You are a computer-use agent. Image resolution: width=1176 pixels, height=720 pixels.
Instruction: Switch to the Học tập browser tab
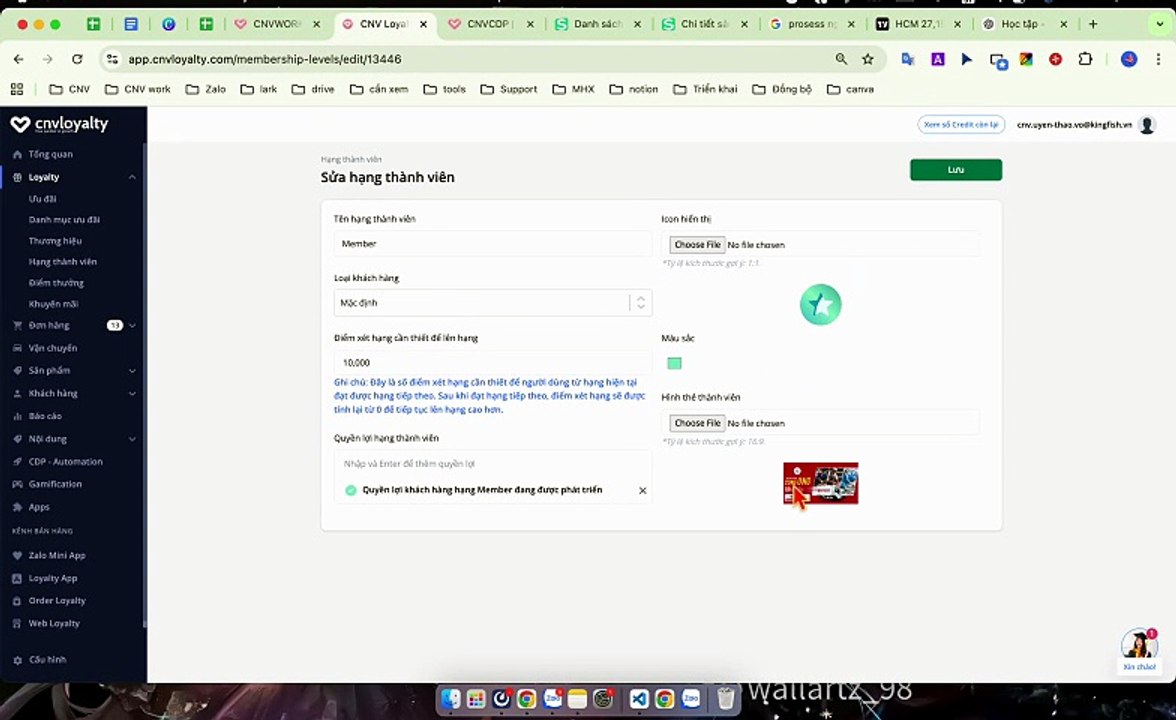(x=1026, y=24)
